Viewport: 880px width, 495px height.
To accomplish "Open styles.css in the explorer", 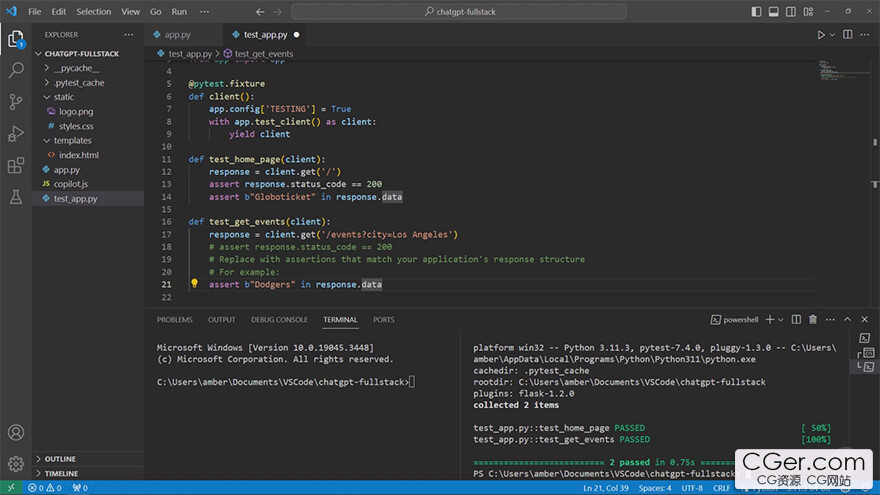I will coord(76,126).
